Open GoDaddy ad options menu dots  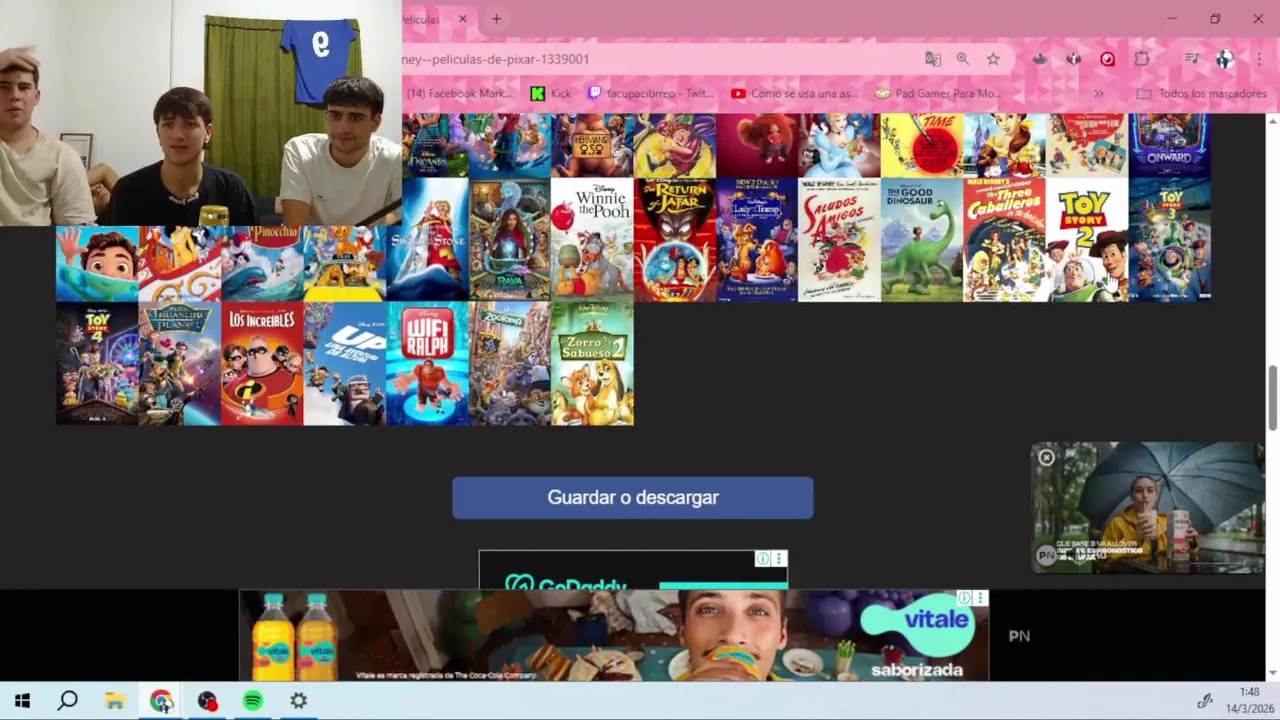779,559
